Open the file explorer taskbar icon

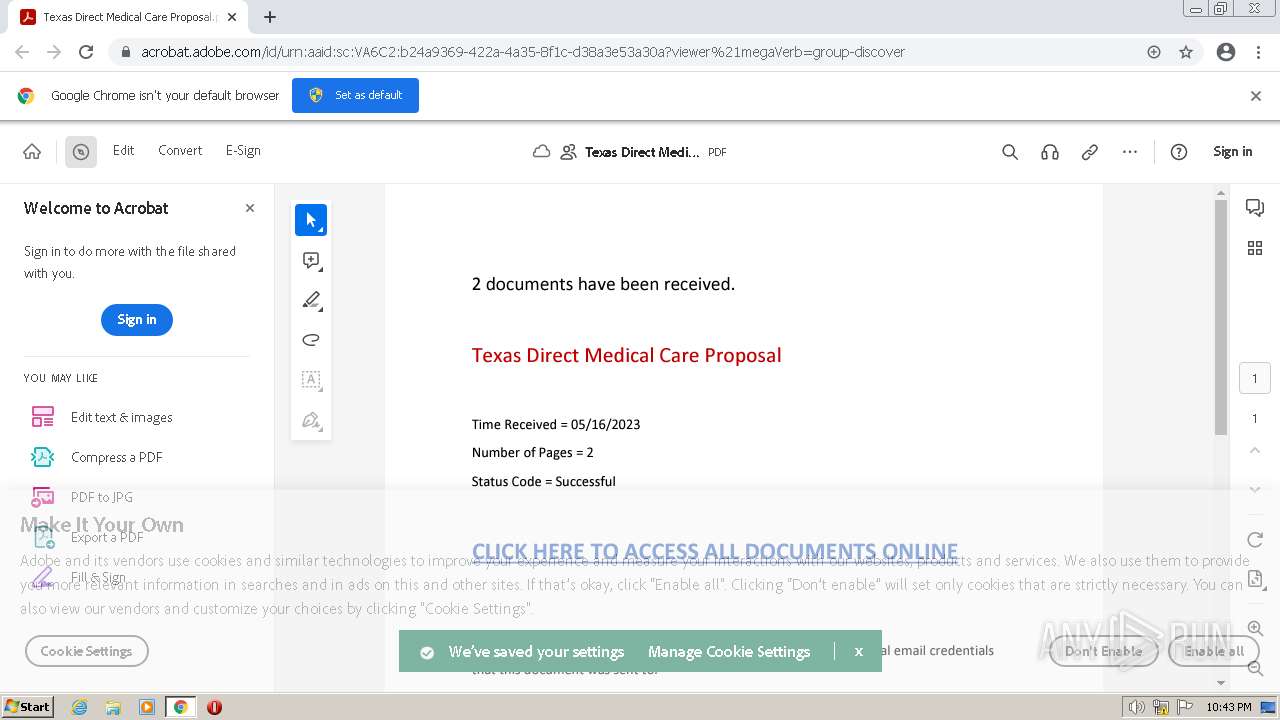click(x=113, y=707)
